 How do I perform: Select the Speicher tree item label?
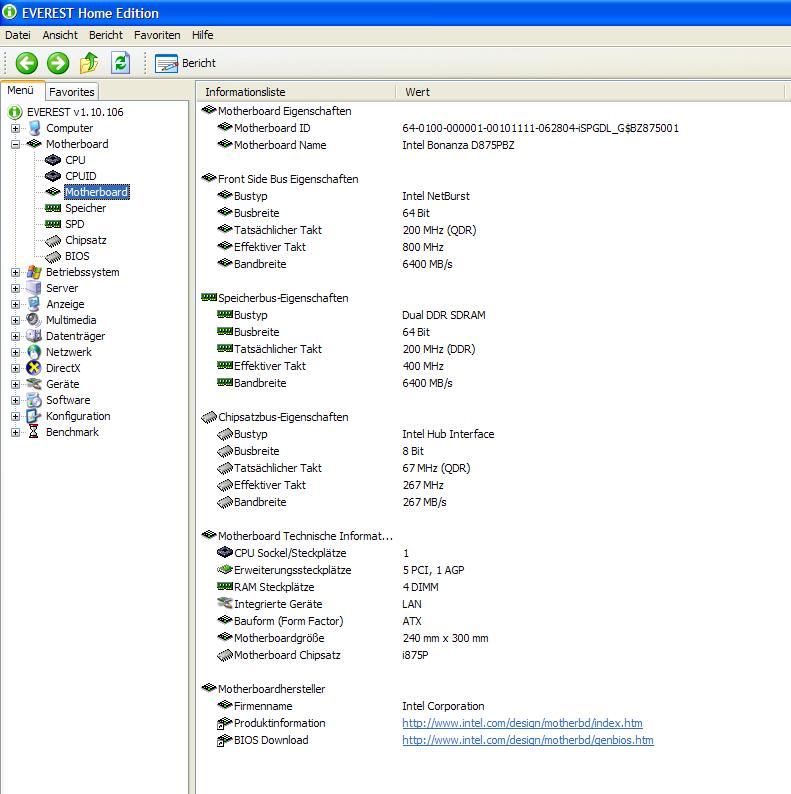pos(86,208)
